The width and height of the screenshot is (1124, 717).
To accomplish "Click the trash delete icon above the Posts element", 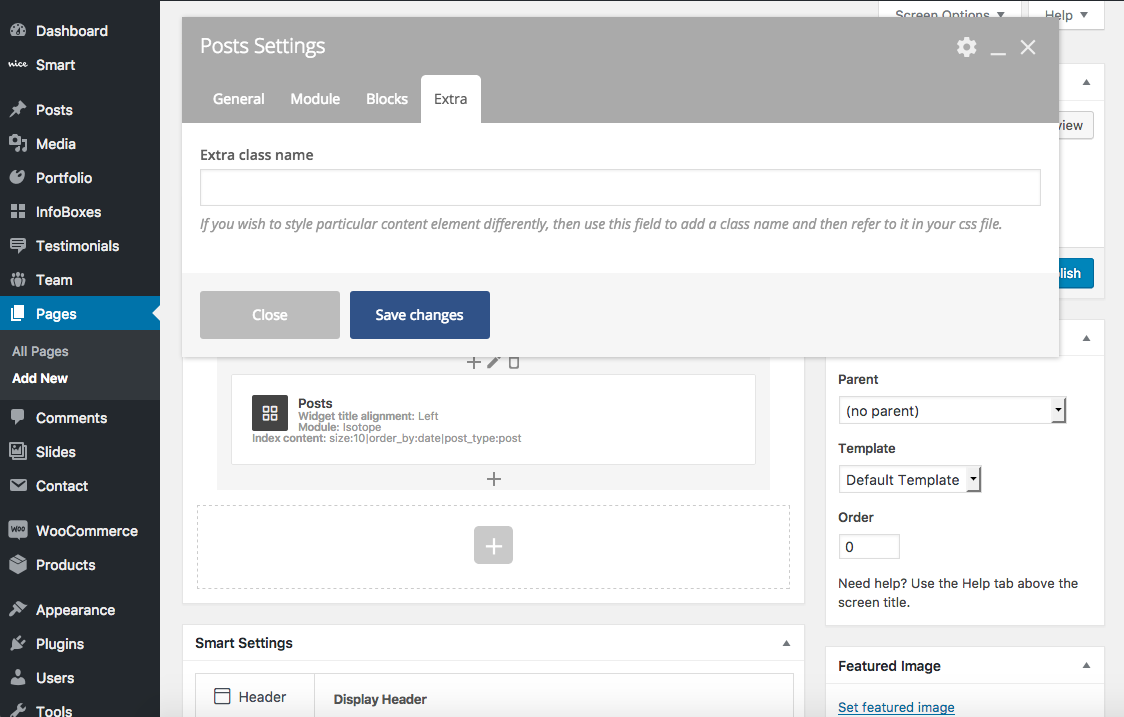I will 514,362.
